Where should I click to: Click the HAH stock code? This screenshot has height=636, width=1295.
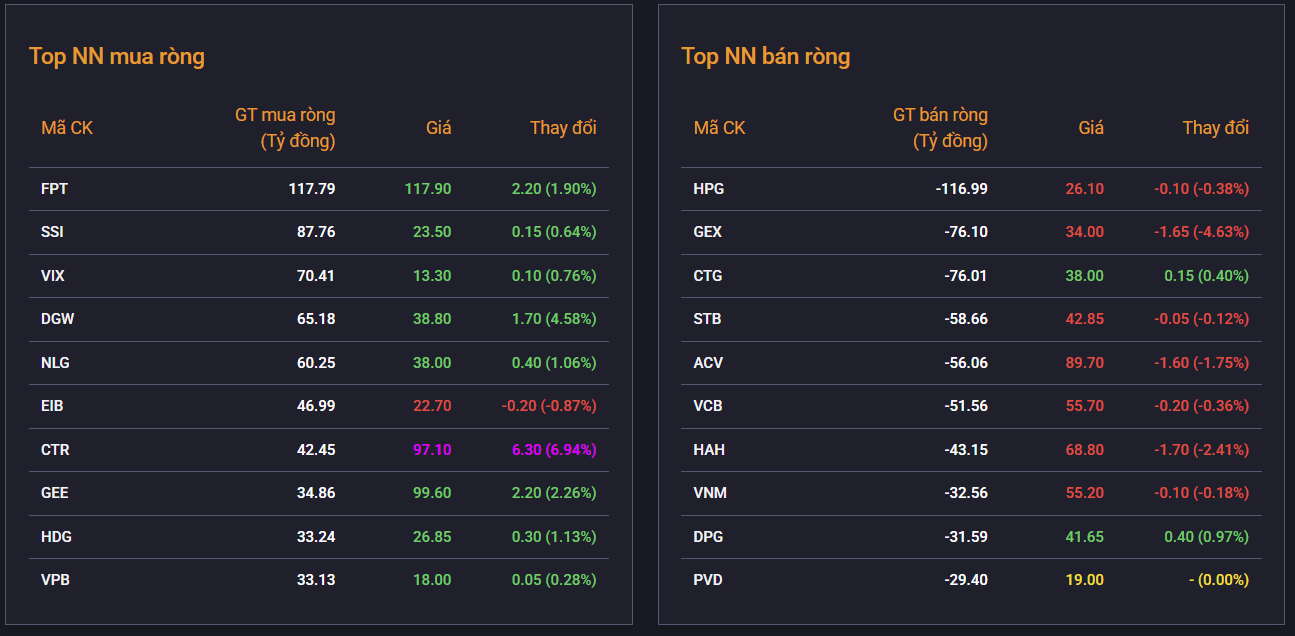click(709, 449)
